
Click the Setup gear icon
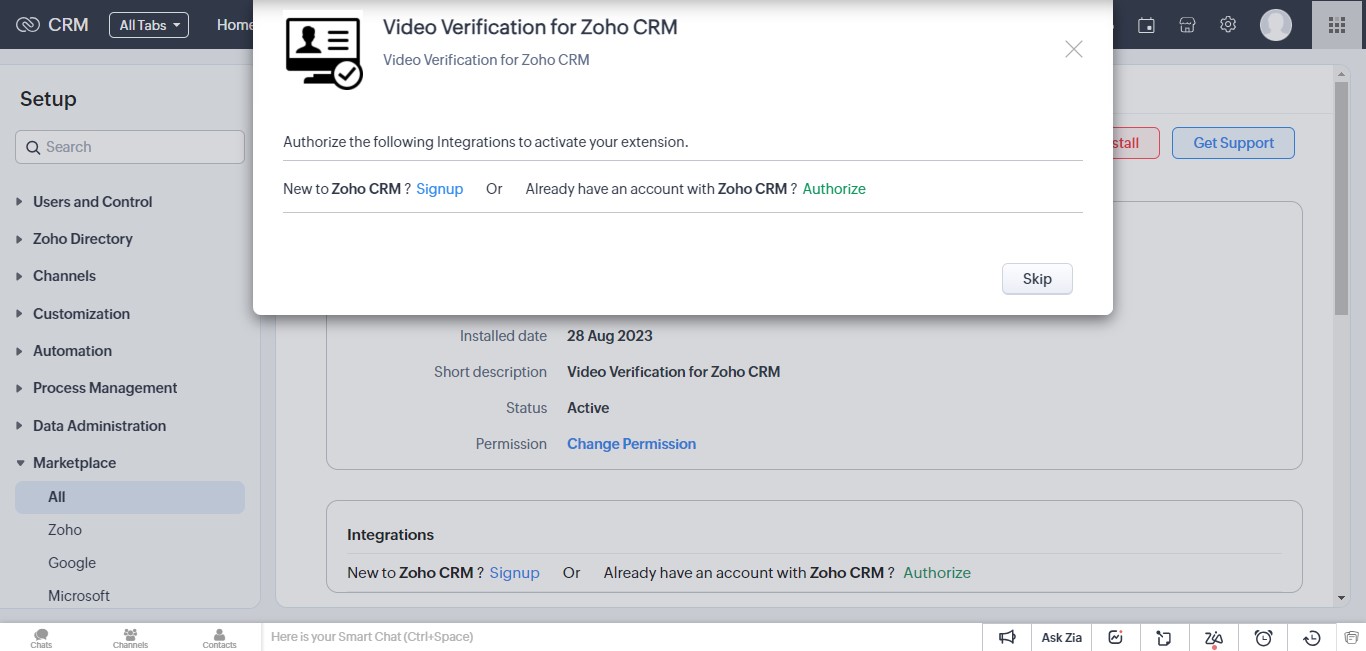pyautogui.click(x=1228, y=25)
